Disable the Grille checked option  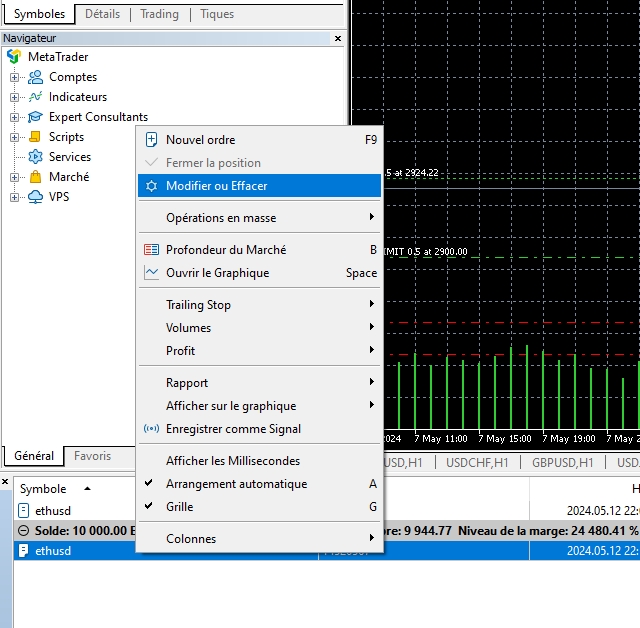179,507
